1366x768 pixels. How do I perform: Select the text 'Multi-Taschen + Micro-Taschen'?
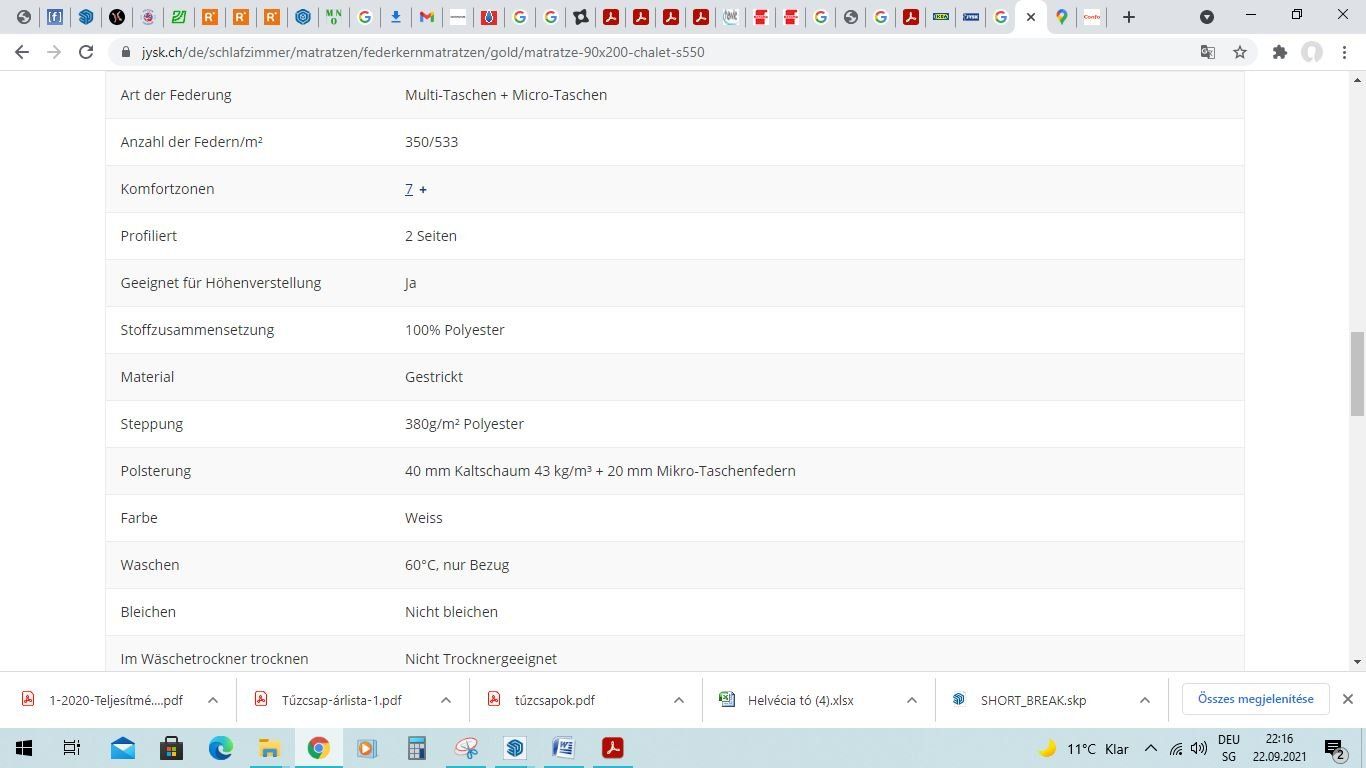[x=506, y=95]
